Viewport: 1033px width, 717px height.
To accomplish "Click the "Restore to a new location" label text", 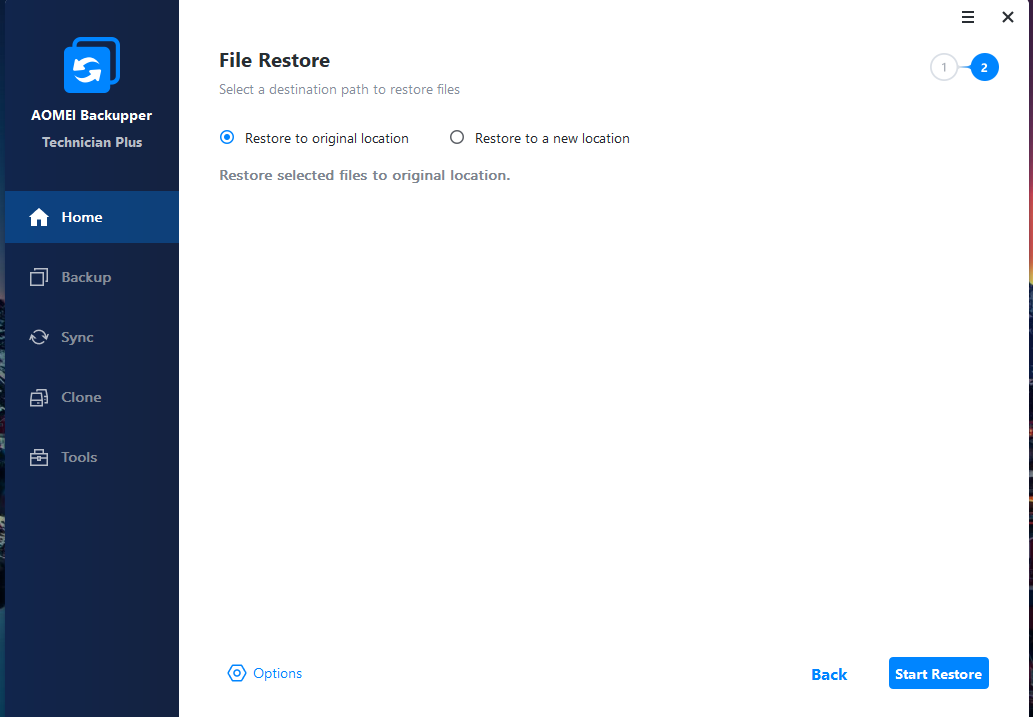I will (552, 139).
